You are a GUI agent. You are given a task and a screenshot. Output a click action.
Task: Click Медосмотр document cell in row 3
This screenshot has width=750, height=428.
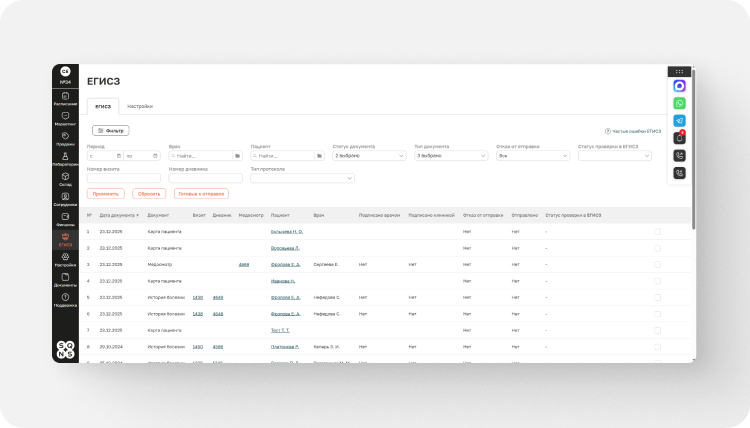click(160, 264)
